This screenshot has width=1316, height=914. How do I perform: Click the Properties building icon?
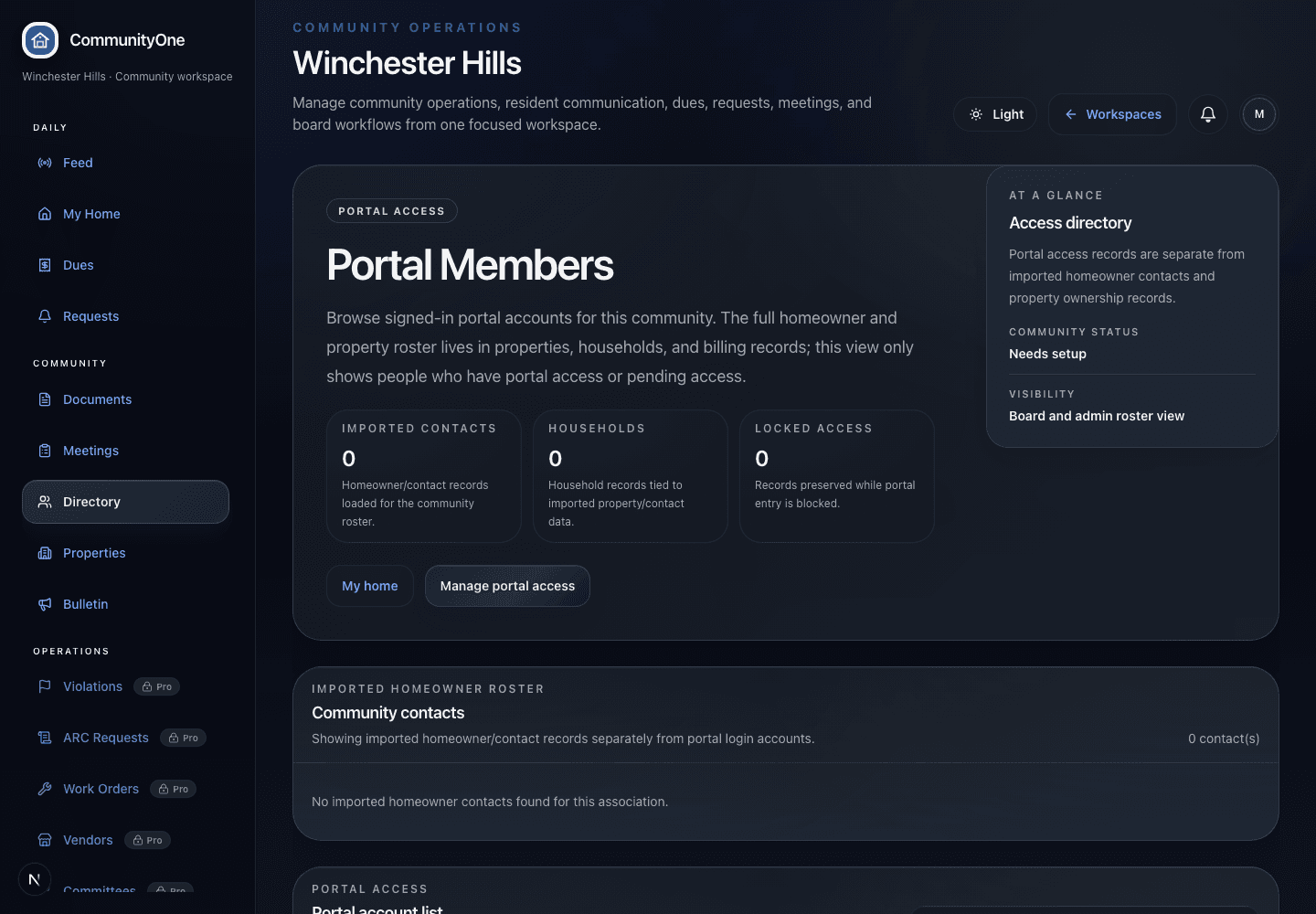coord(45,553)
